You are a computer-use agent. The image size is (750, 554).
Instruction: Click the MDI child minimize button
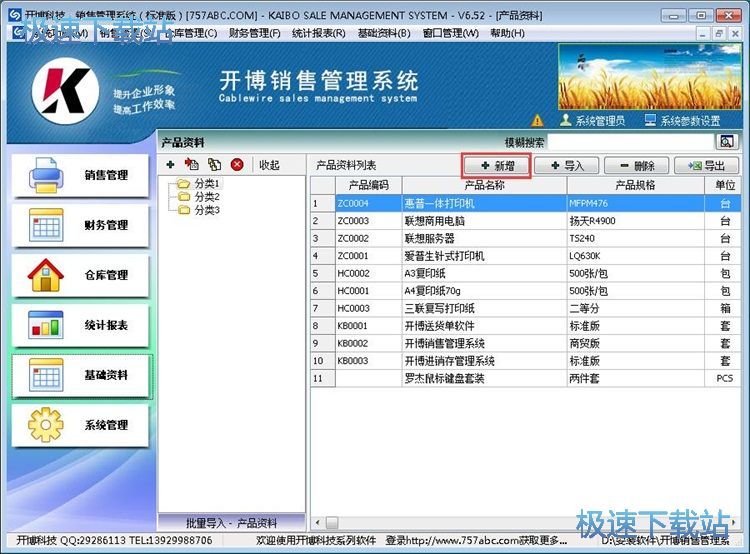pyautogui.click(x=702, y=33)
